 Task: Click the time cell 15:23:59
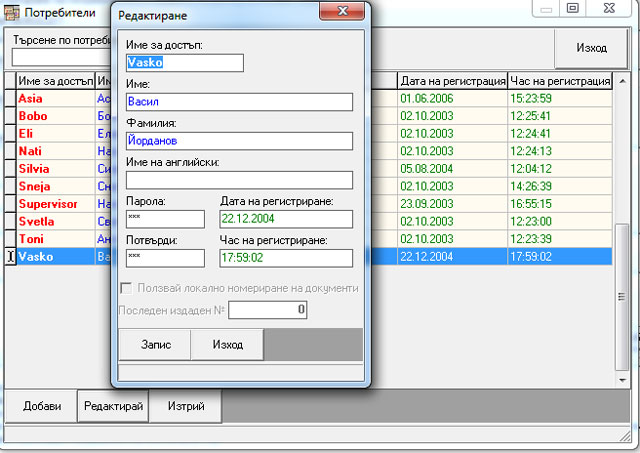[x=560, y=98]
